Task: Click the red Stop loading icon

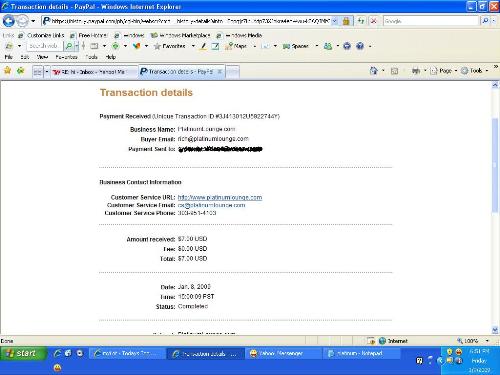Action: pyautogui.click(x=374, y=21)
